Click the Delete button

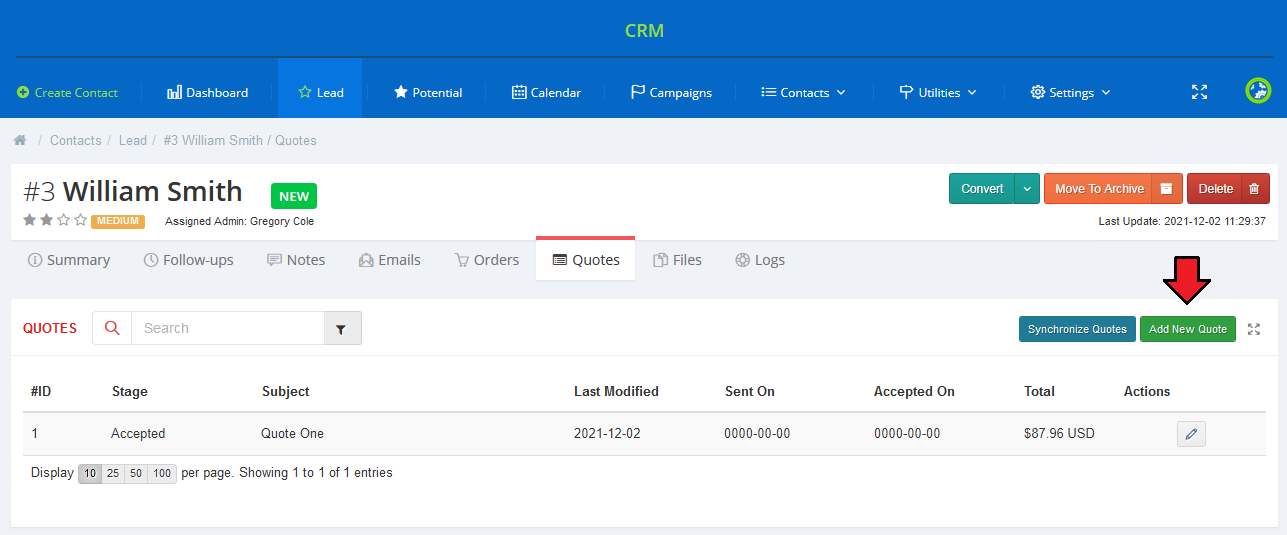(1215, 189)
